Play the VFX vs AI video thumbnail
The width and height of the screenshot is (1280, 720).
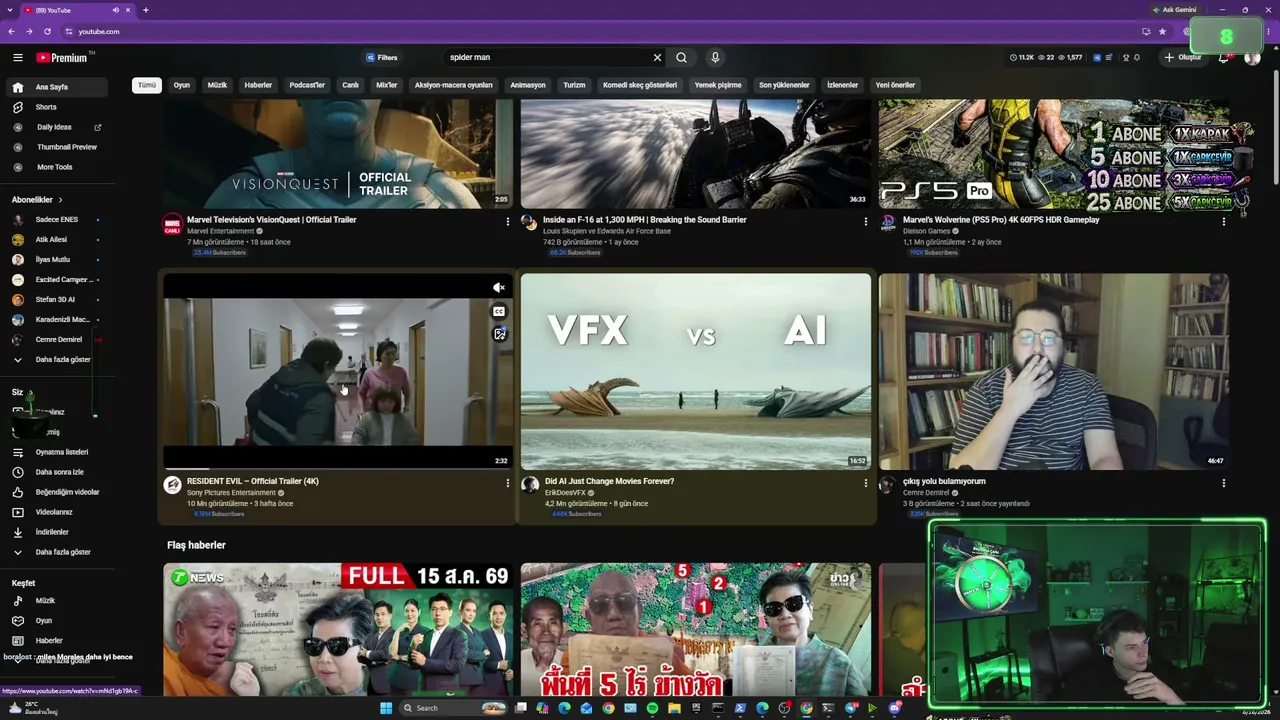(x=696, y=371)
